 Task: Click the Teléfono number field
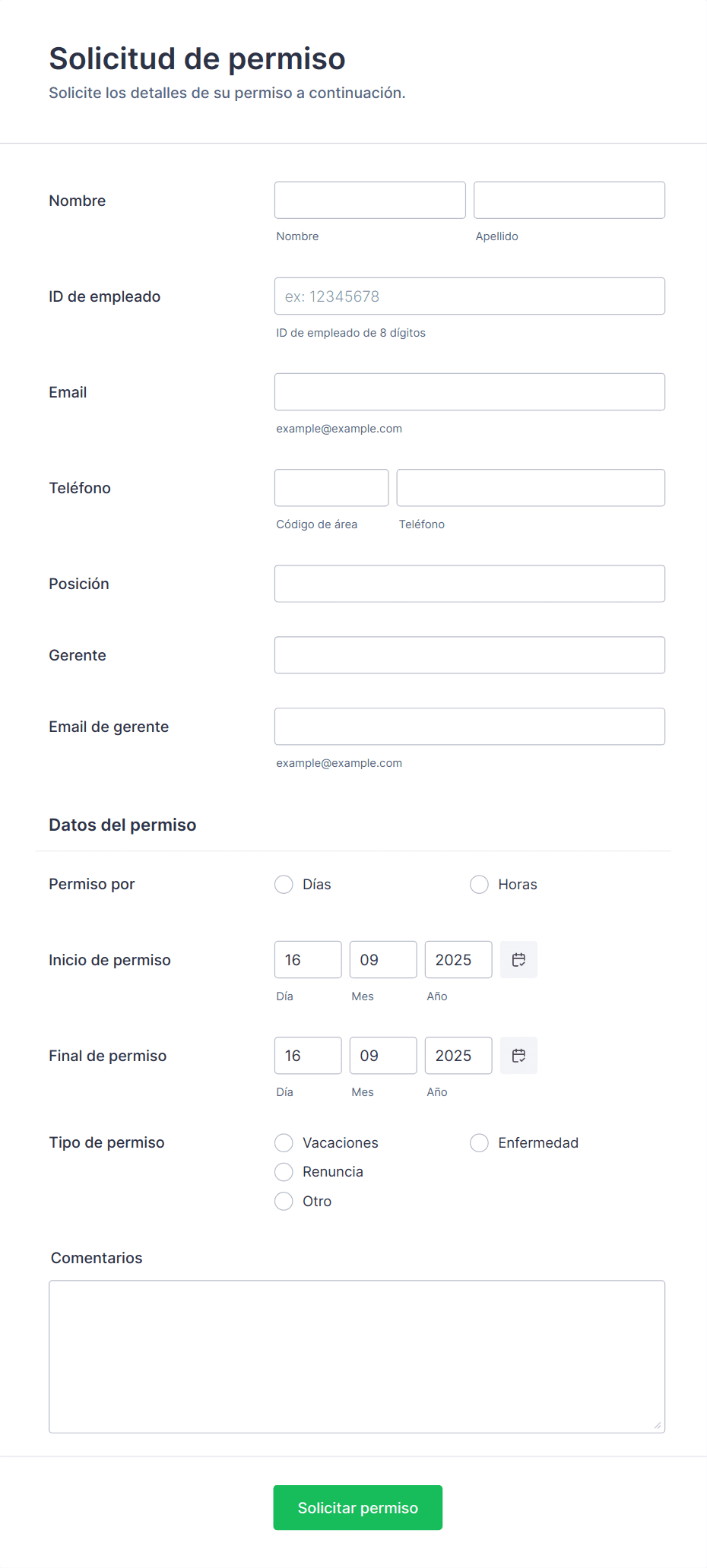[x=530, y=487]
